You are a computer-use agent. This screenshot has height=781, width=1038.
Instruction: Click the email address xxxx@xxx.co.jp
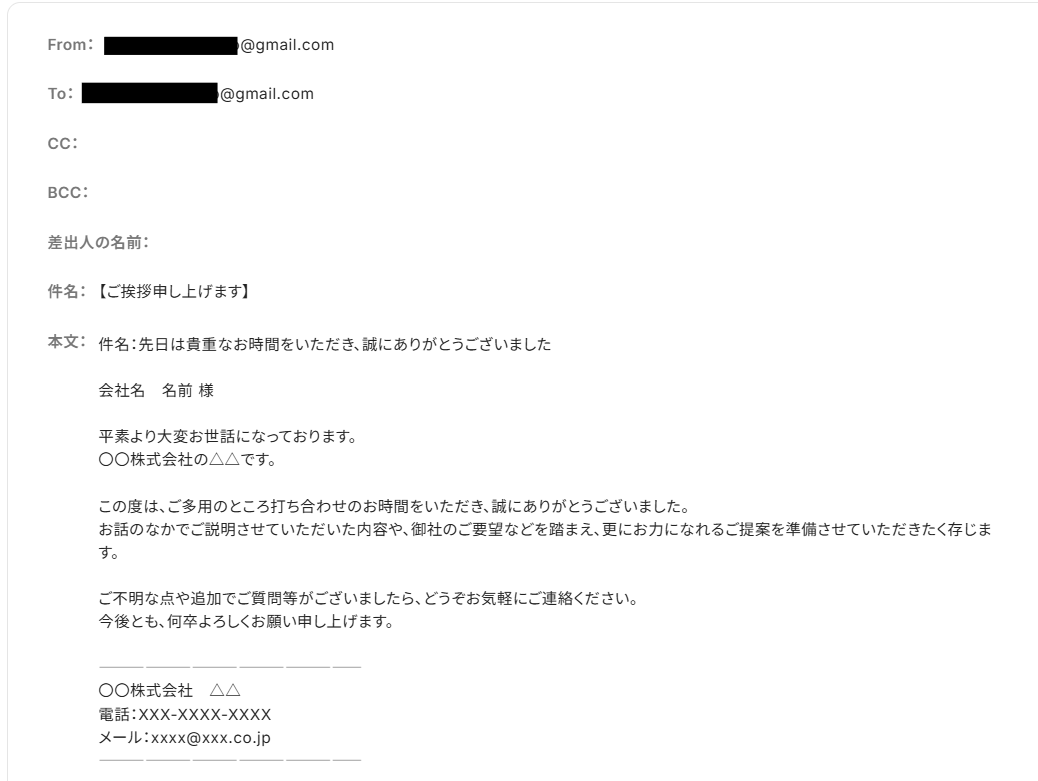coord(211,737)
